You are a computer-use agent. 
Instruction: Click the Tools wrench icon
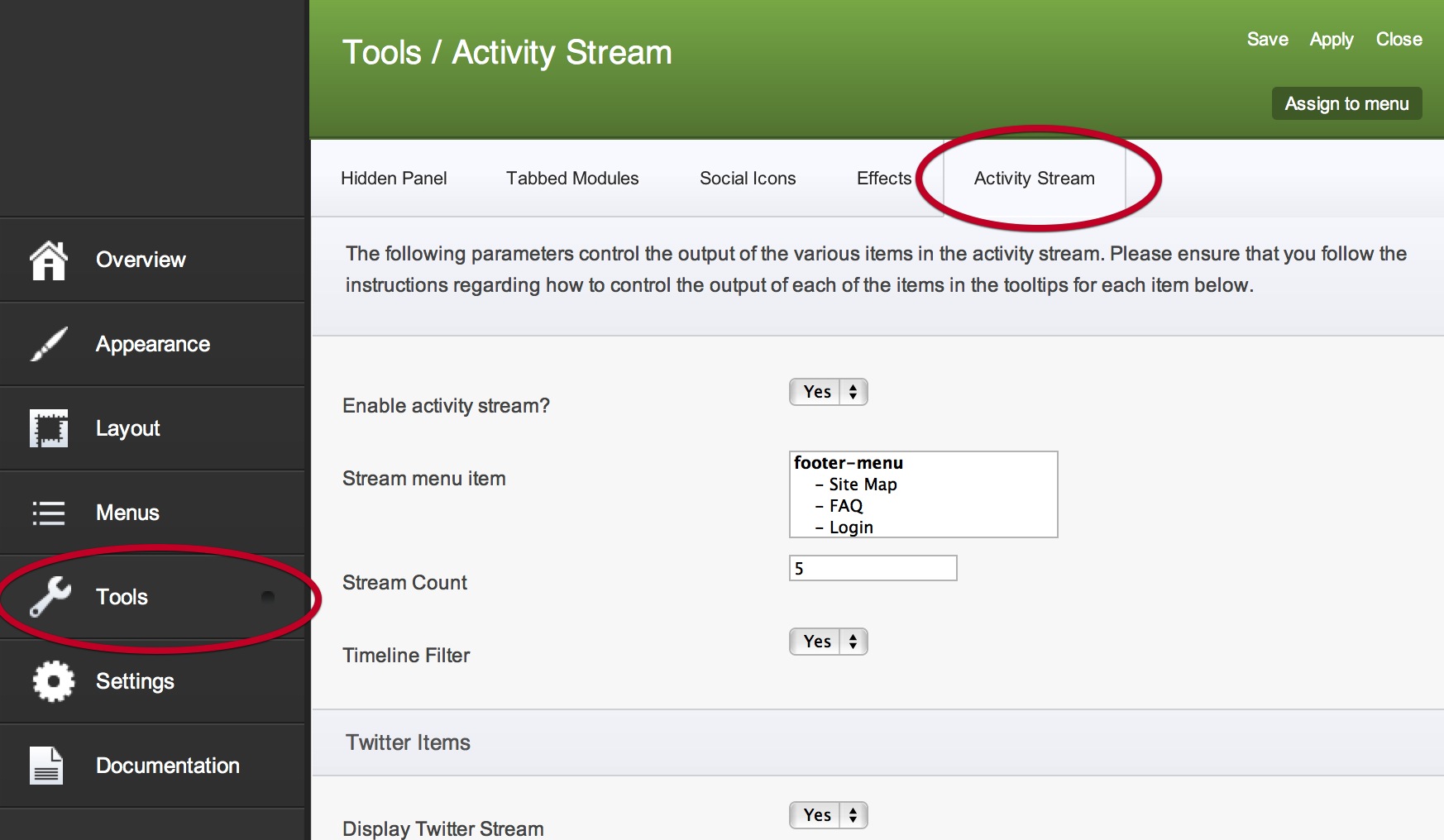pyautogui.click(x=50, y=597)
